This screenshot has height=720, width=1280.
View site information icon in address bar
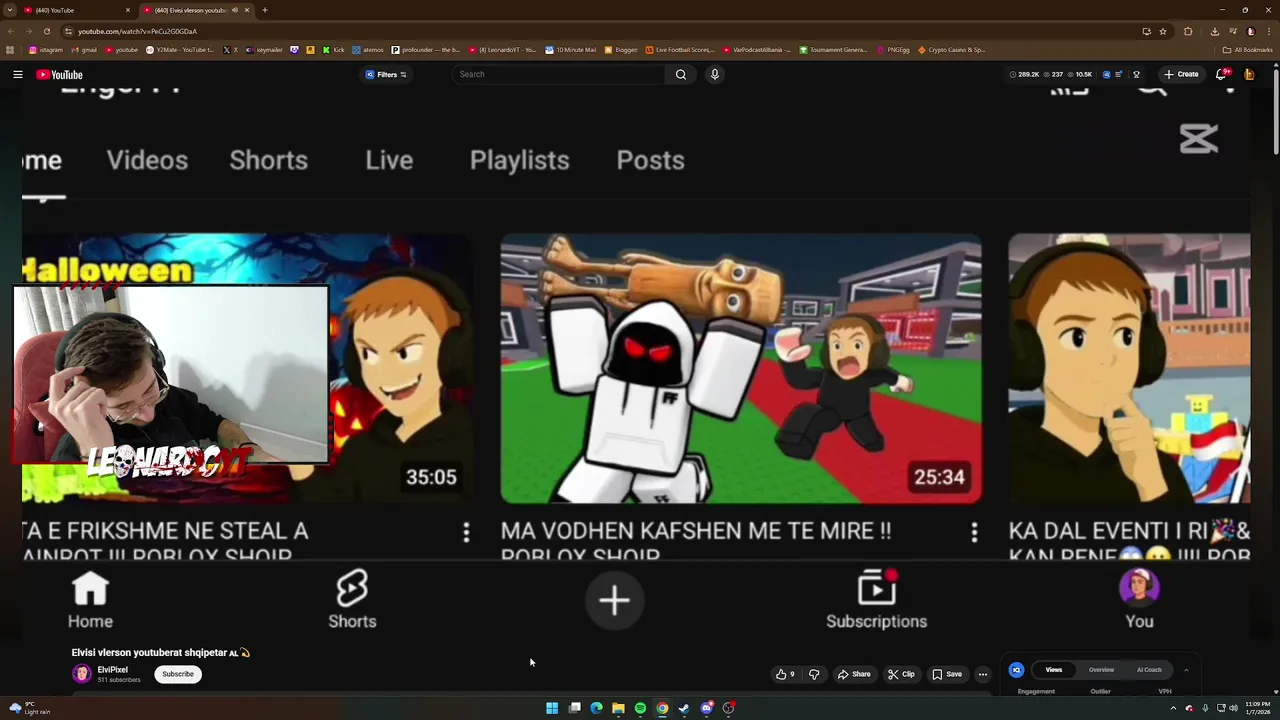pos(68,31)
